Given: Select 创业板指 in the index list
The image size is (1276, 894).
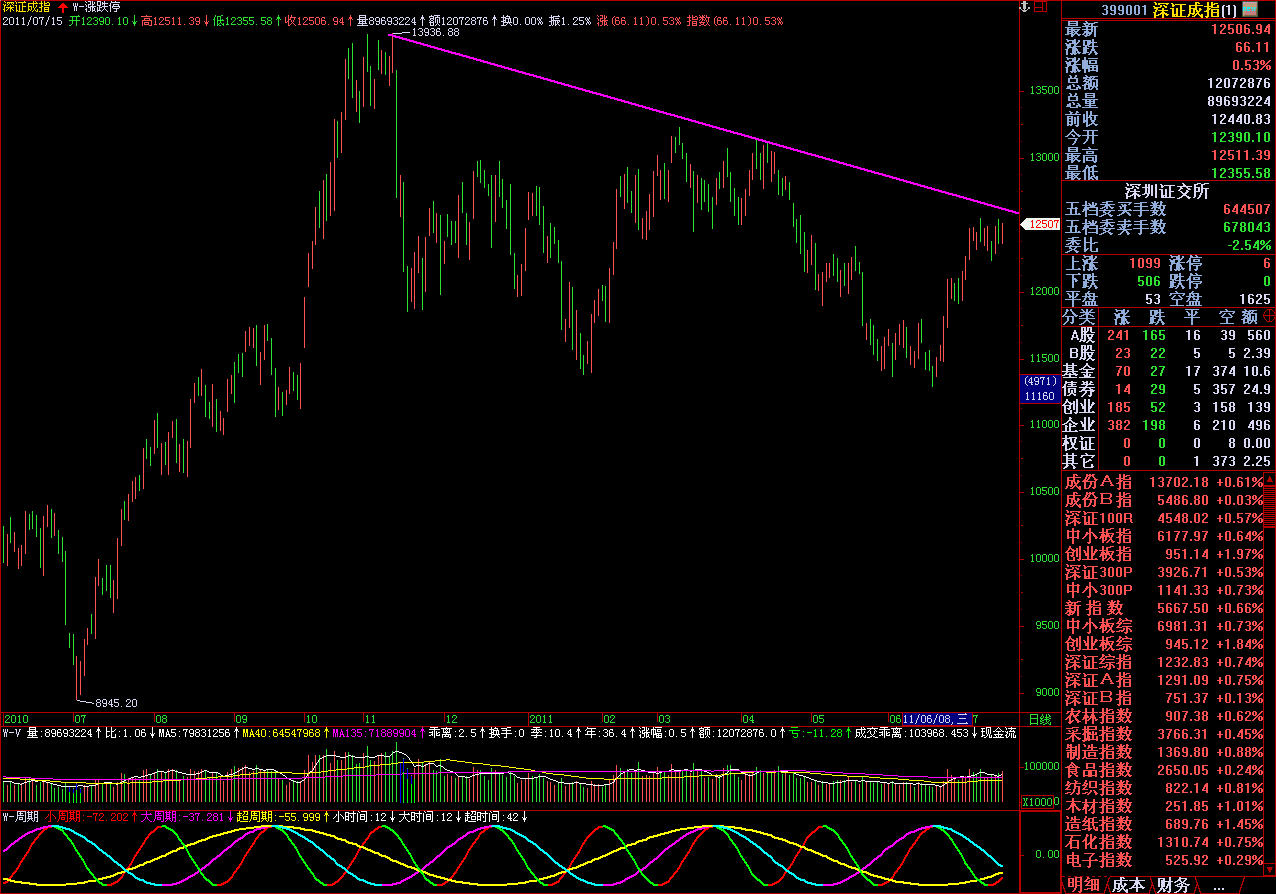Looking at the screenshot, I should point(1098,554).
